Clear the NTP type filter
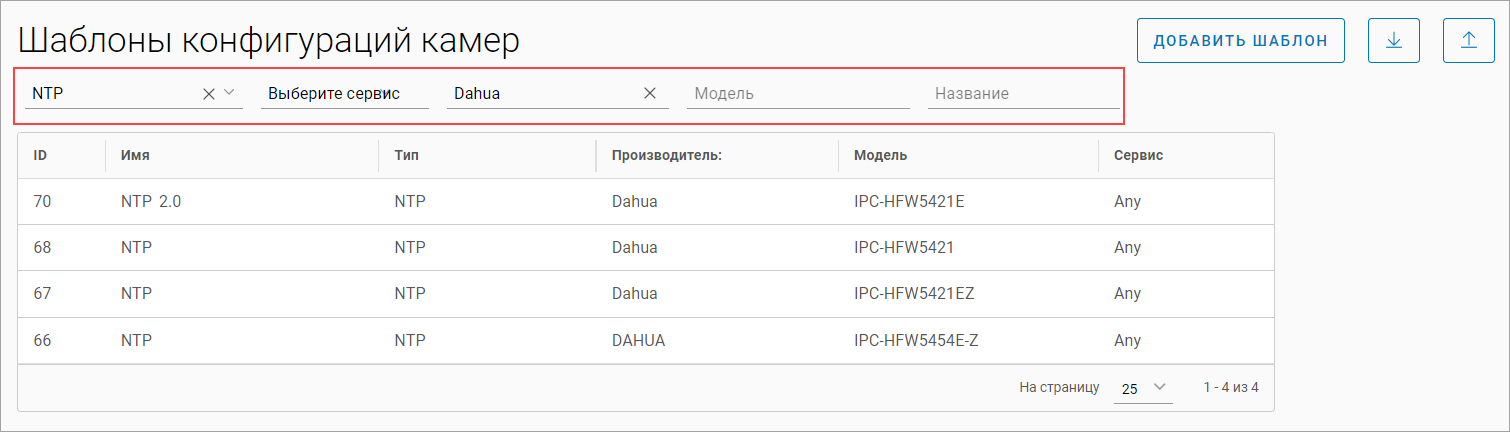 209,93
